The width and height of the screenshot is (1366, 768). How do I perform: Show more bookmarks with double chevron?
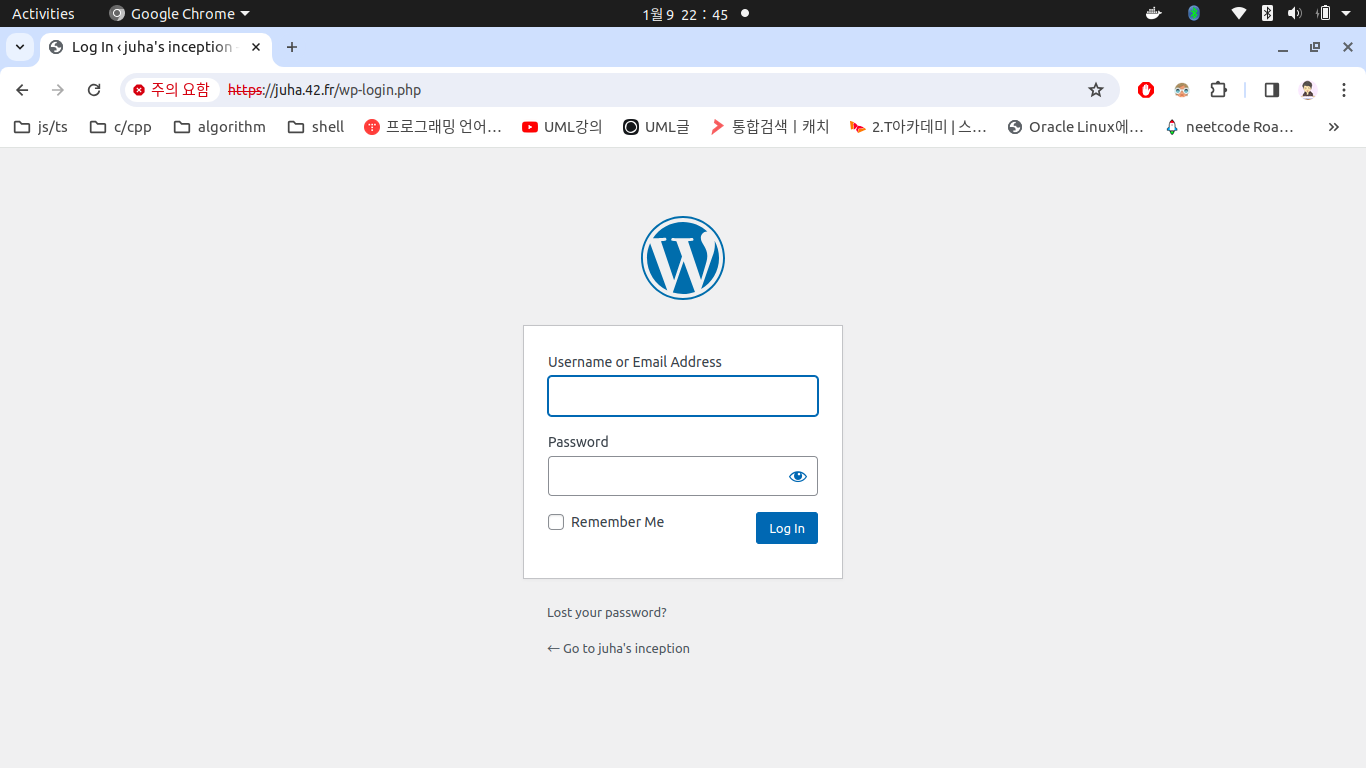click(x=1333, y=127)
